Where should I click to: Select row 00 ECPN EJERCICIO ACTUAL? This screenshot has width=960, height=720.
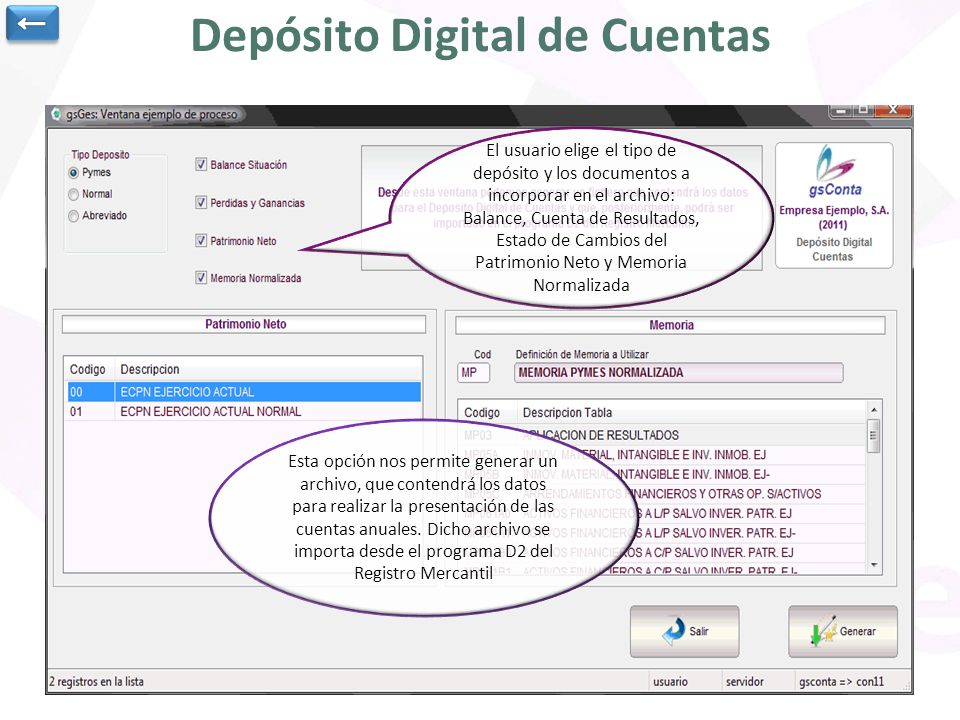244,392
